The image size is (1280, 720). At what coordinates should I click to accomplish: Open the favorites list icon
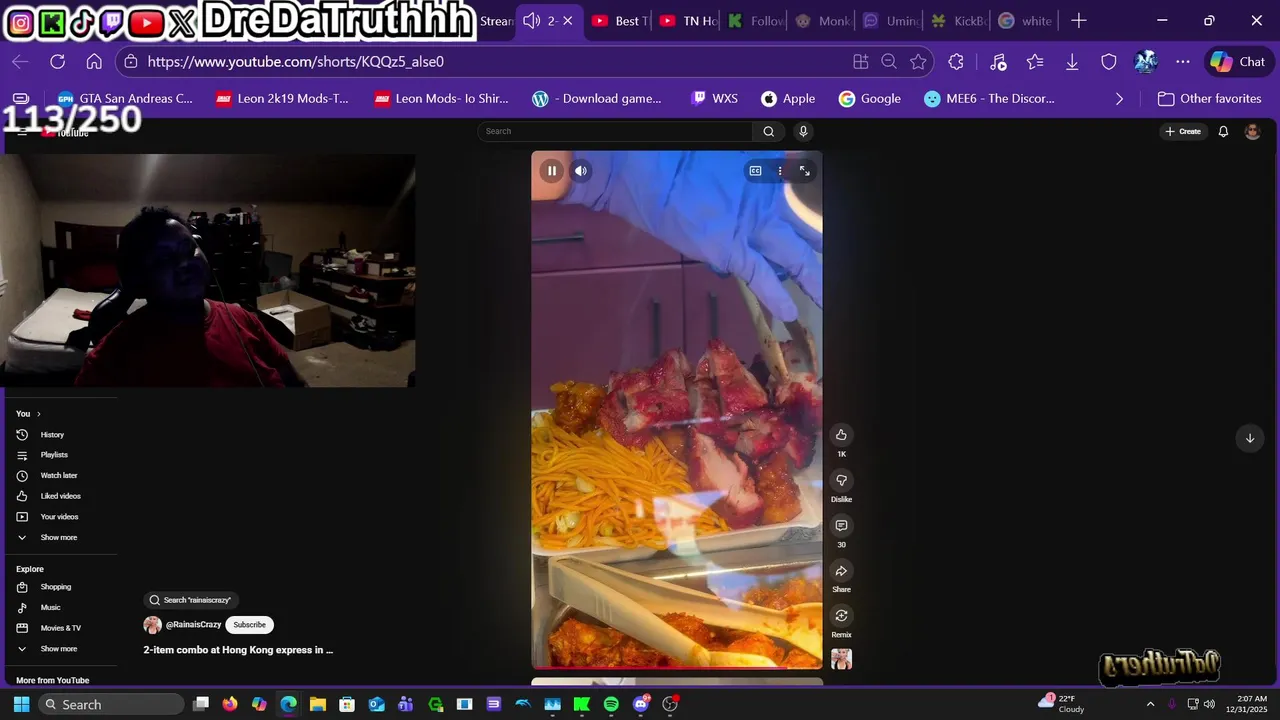pyautogui.click(x=1035, y=62)
